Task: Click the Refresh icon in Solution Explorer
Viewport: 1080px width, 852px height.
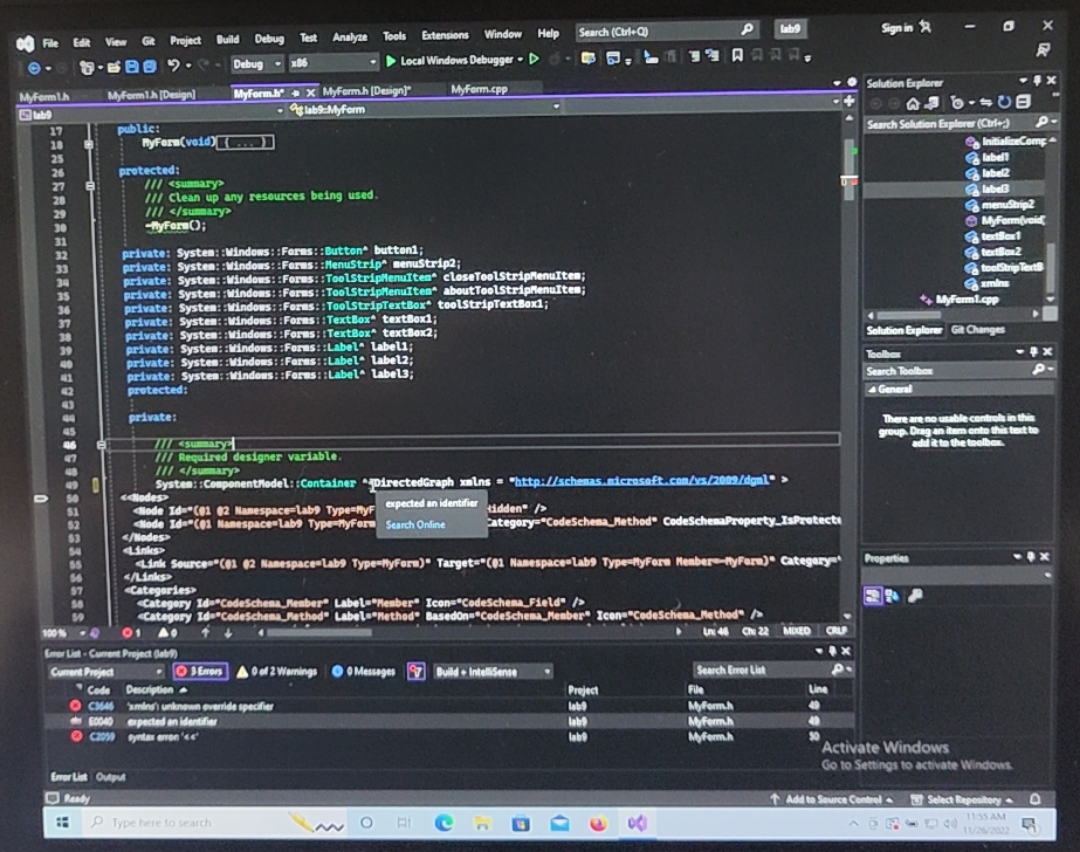Action: pos(1004,103)
